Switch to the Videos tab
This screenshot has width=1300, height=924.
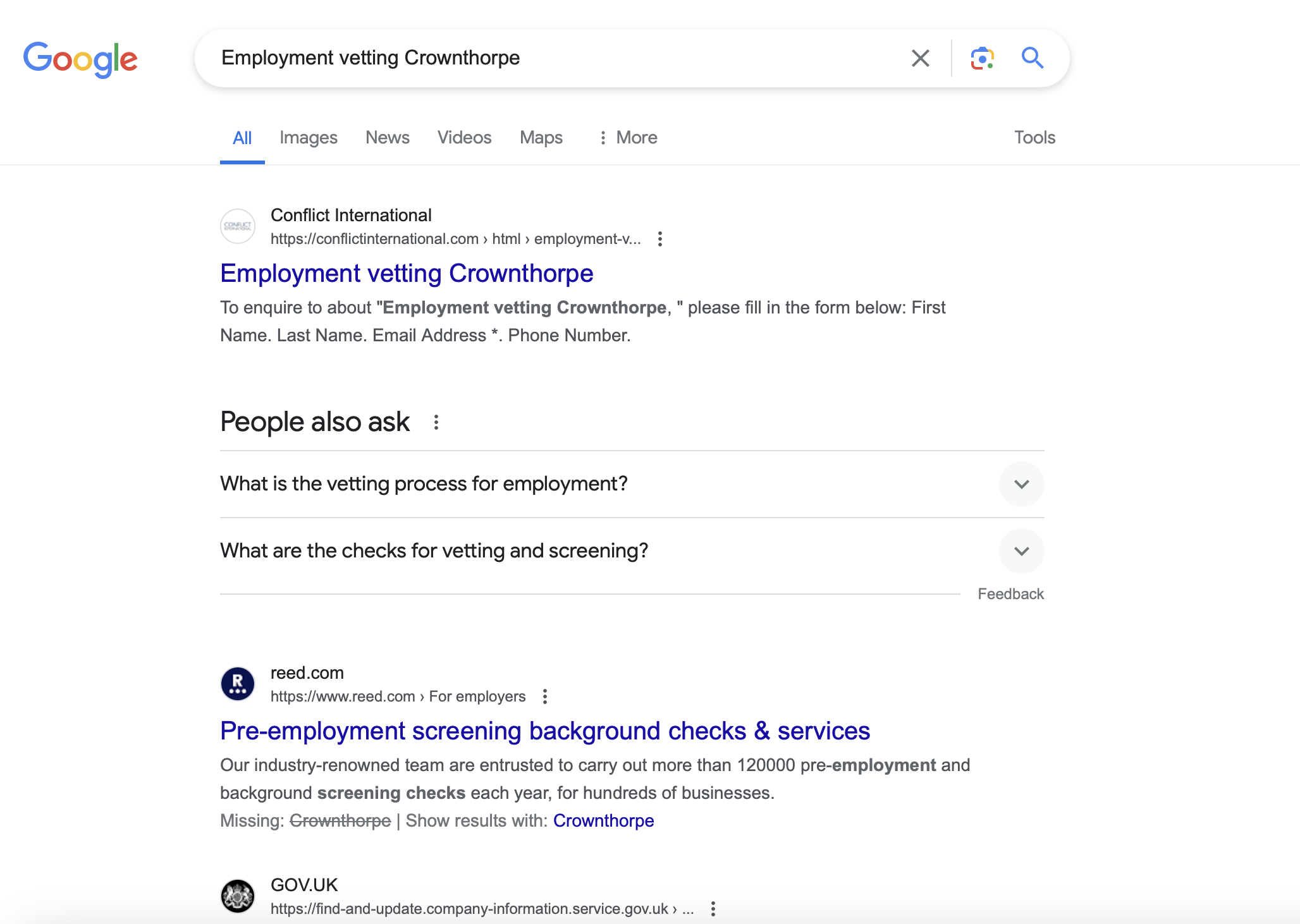[464, 138]
